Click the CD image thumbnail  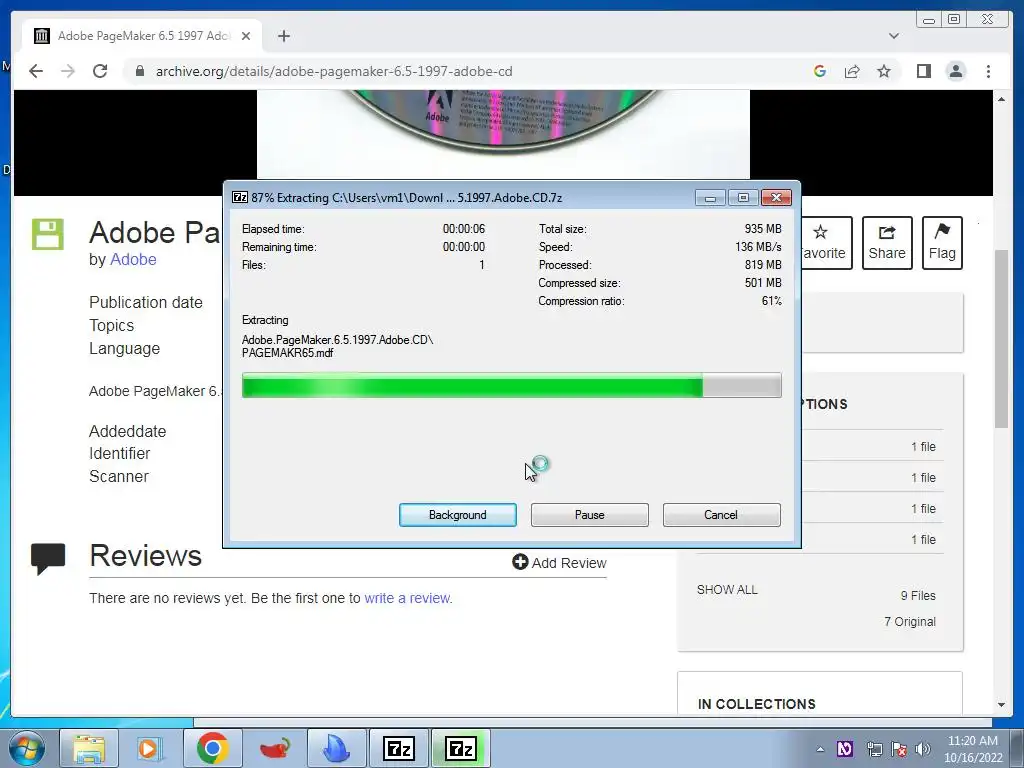[x=503, y=135]
